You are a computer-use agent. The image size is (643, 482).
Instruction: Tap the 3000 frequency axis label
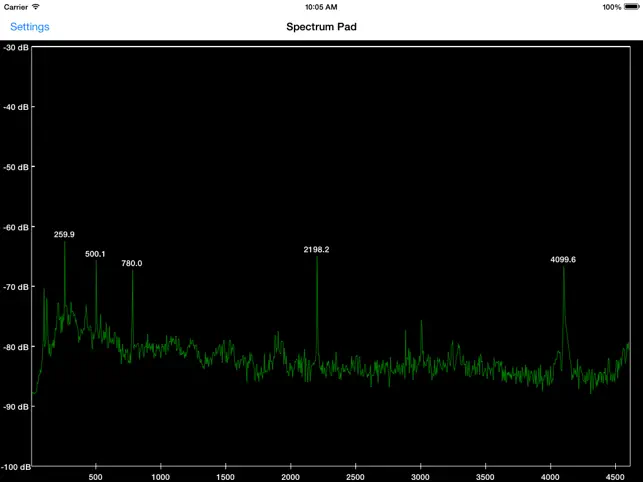tap(420, 477)
